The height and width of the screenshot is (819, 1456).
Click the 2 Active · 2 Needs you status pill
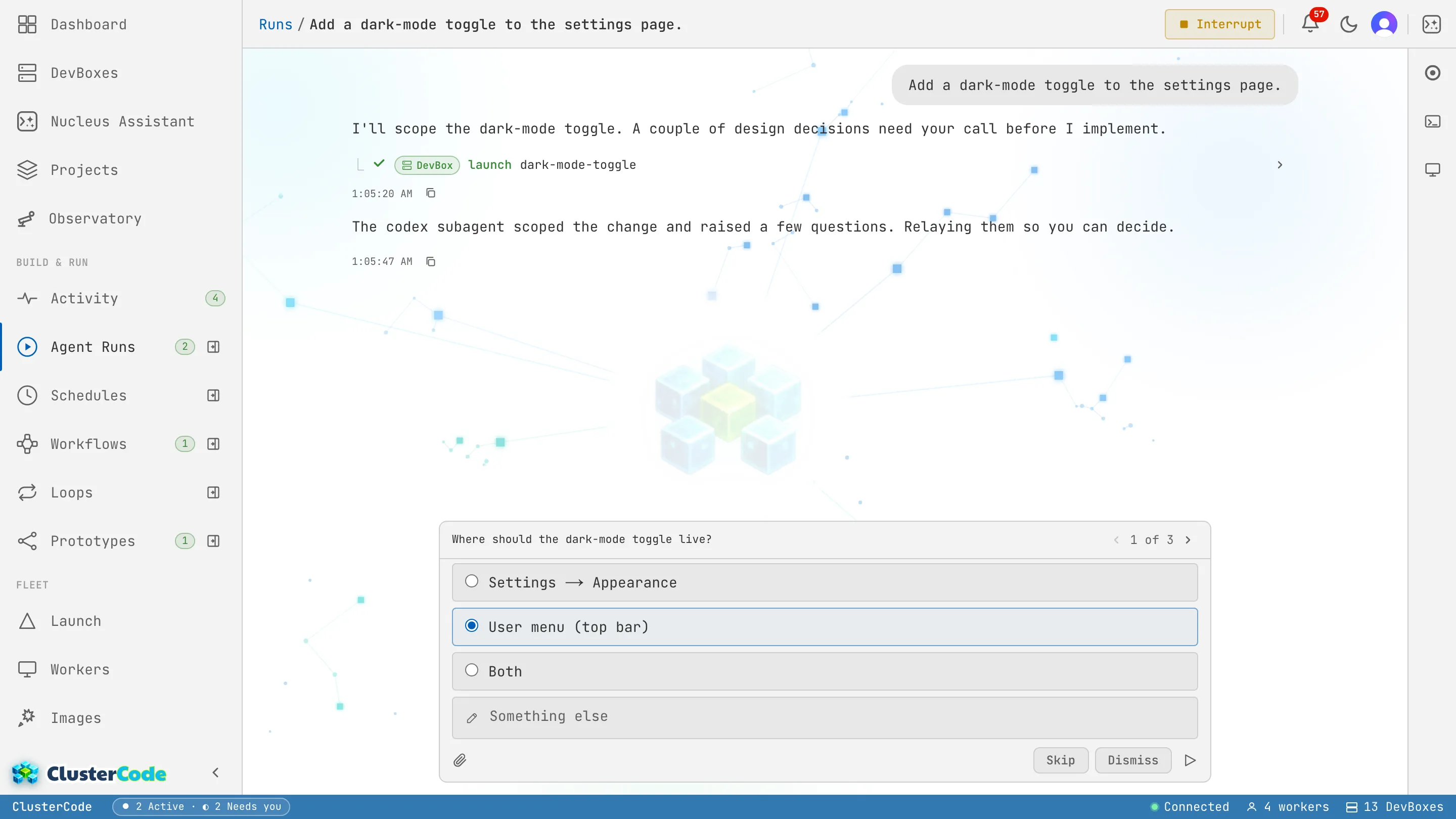201,806
